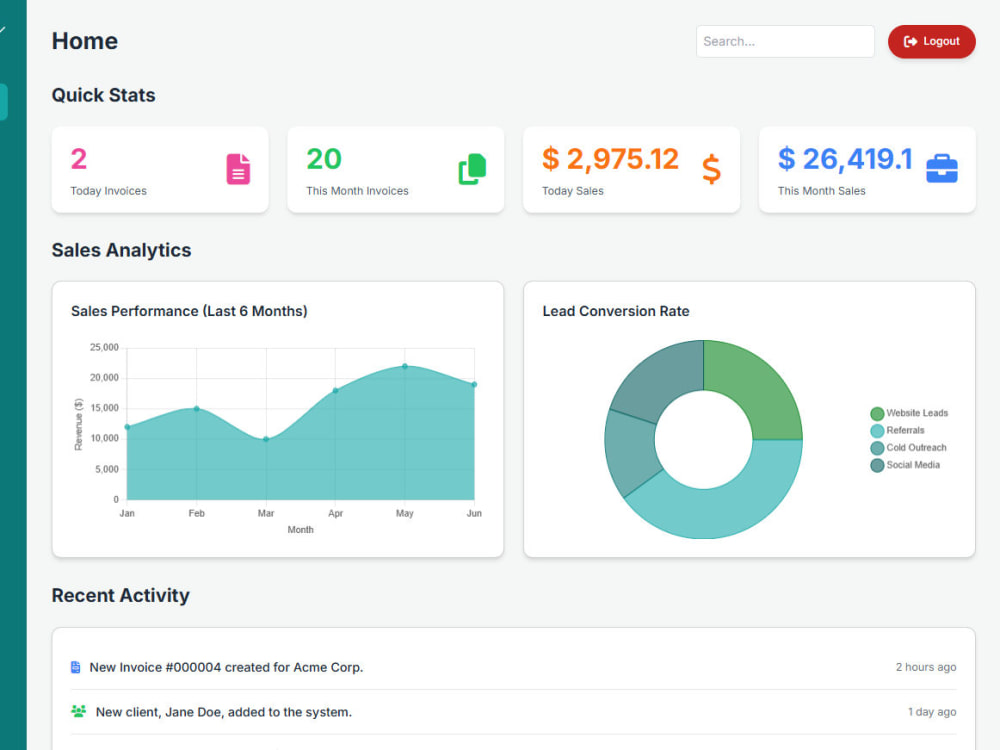This screenshot has width=1000, height=750.
Task: Click the blue briefcase icon
Action: [941, 169]
